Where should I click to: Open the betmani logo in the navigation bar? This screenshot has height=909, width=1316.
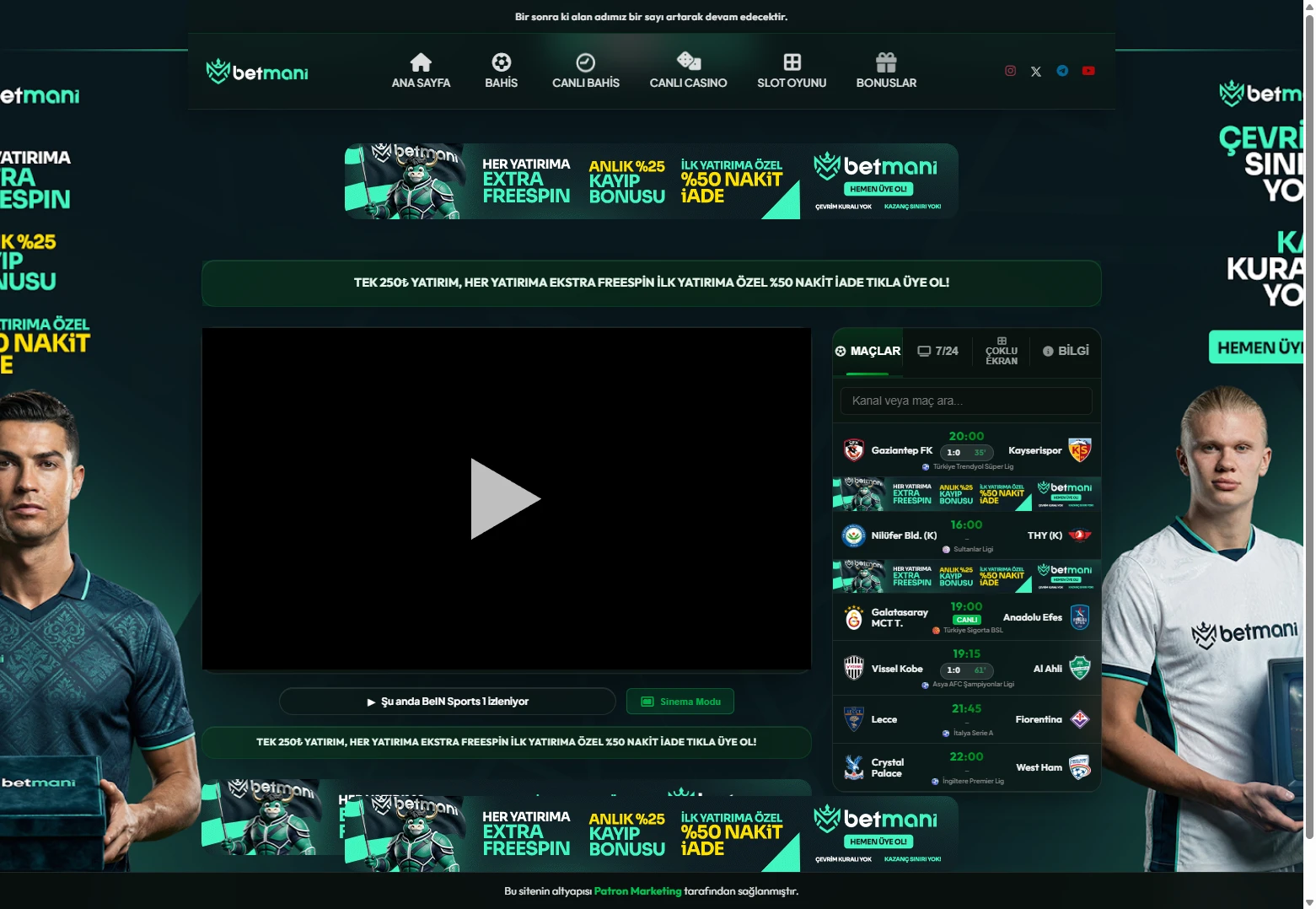pyautogui.click(x=257, y=72)
